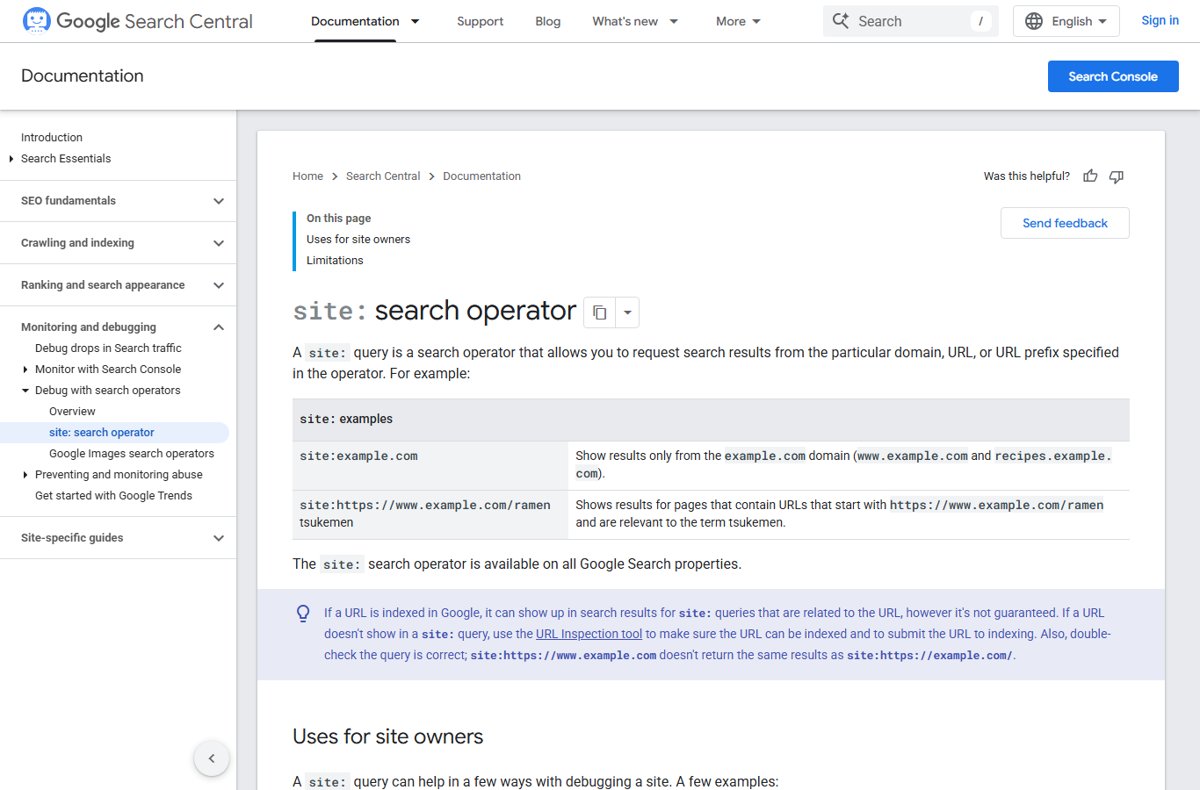
Task: Click Documentation breadcrumb link
Action: point(482,176)
